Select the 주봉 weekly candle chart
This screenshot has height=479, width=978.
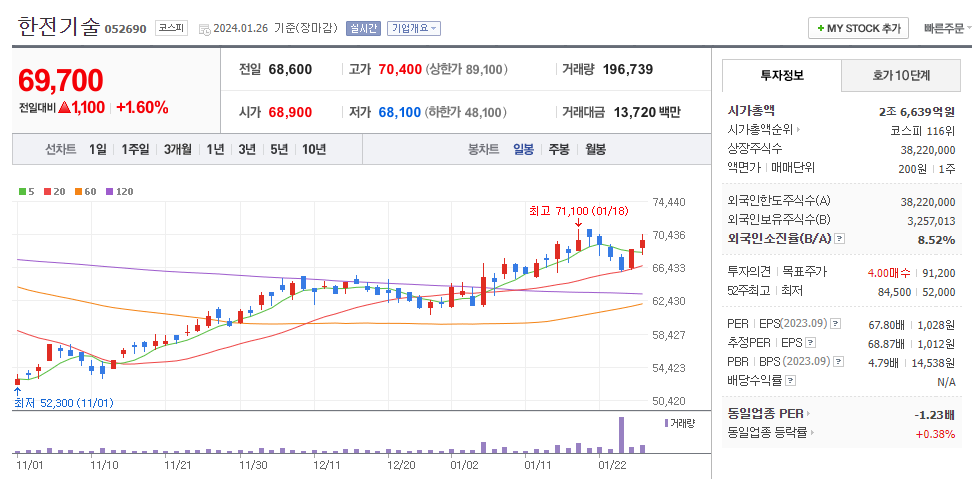[559, 149]
